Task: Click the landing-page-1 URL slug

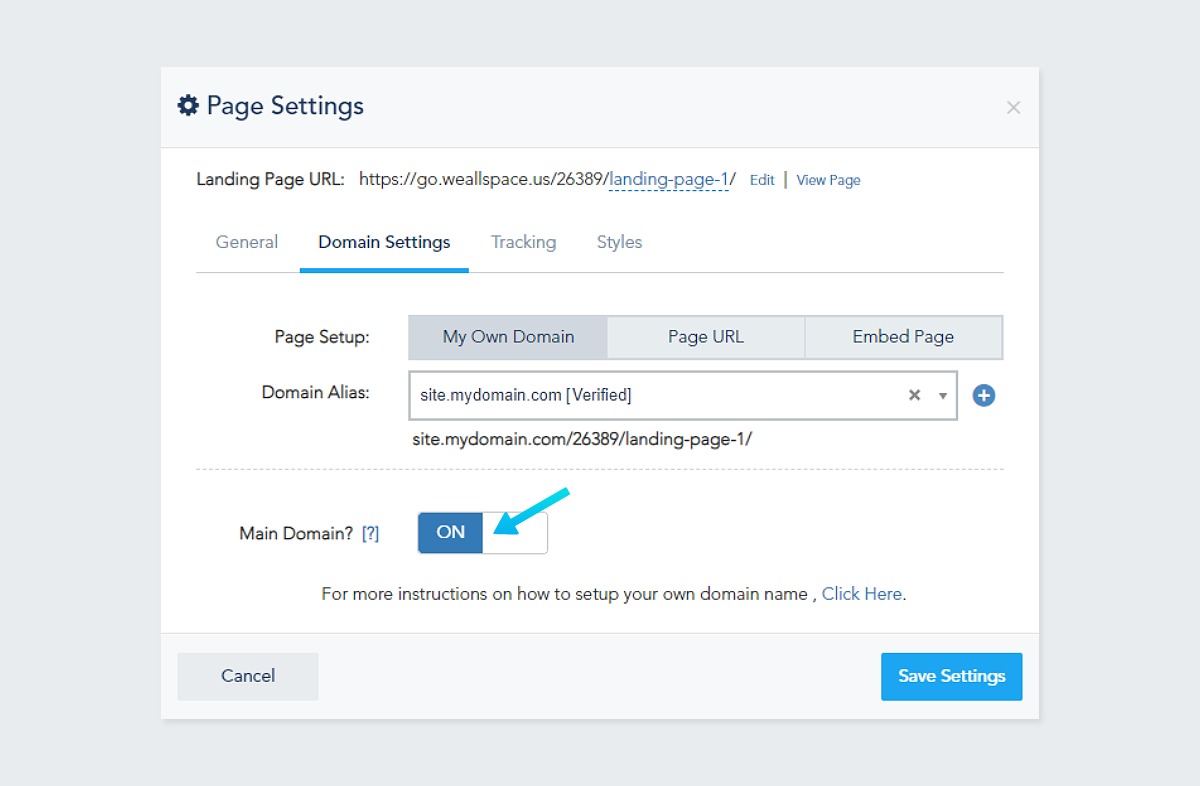Action: pos(668,179)
